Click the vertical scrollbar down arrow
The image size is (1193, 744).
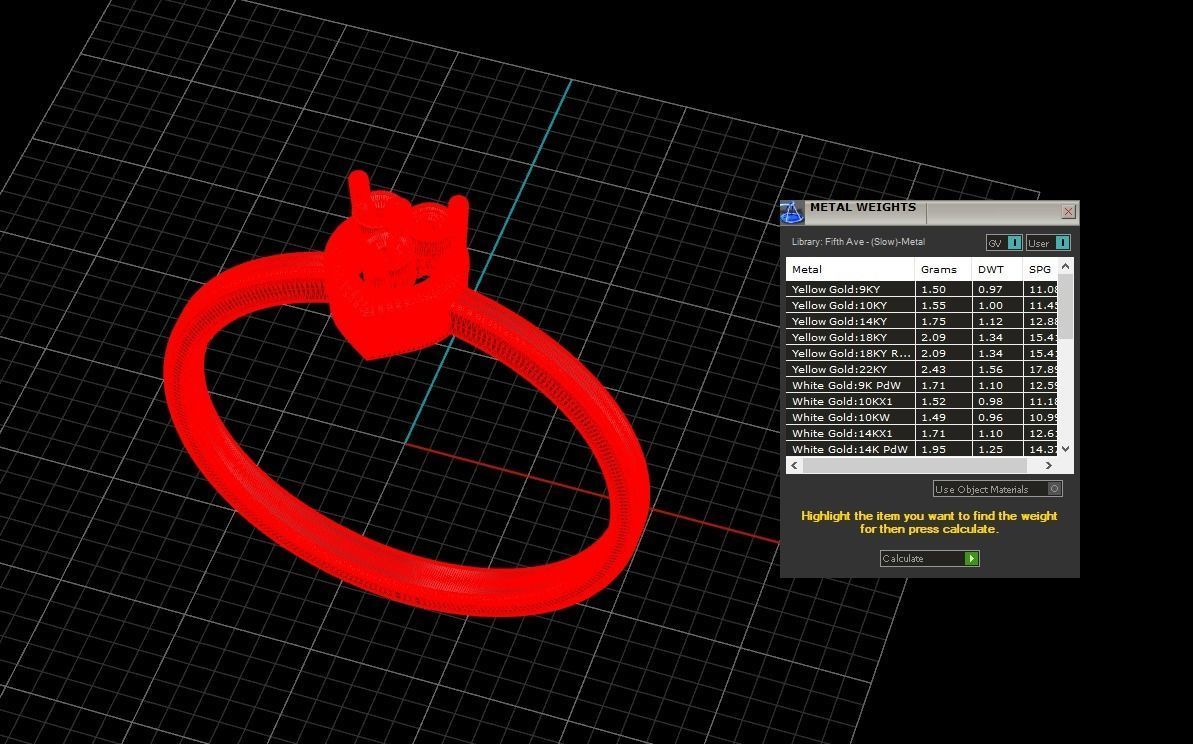[1065, 449]
